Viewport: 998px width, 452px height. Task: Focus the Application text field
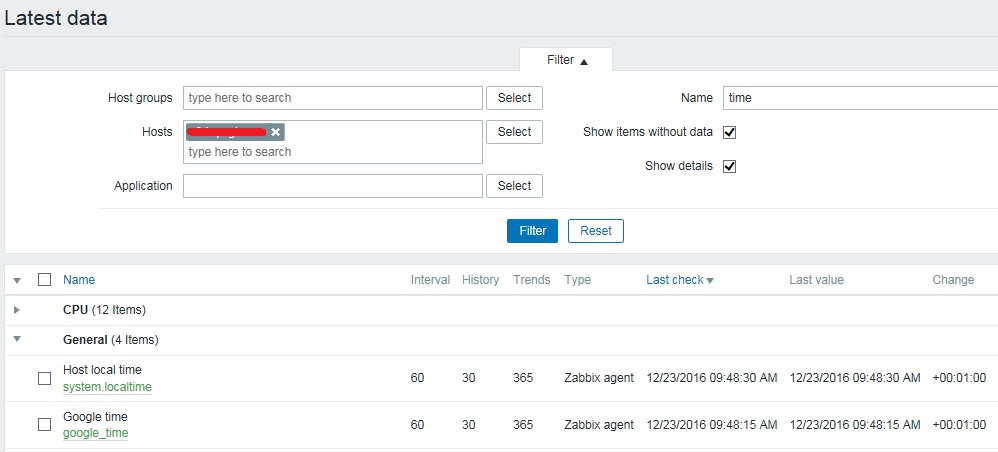[332, 186]
